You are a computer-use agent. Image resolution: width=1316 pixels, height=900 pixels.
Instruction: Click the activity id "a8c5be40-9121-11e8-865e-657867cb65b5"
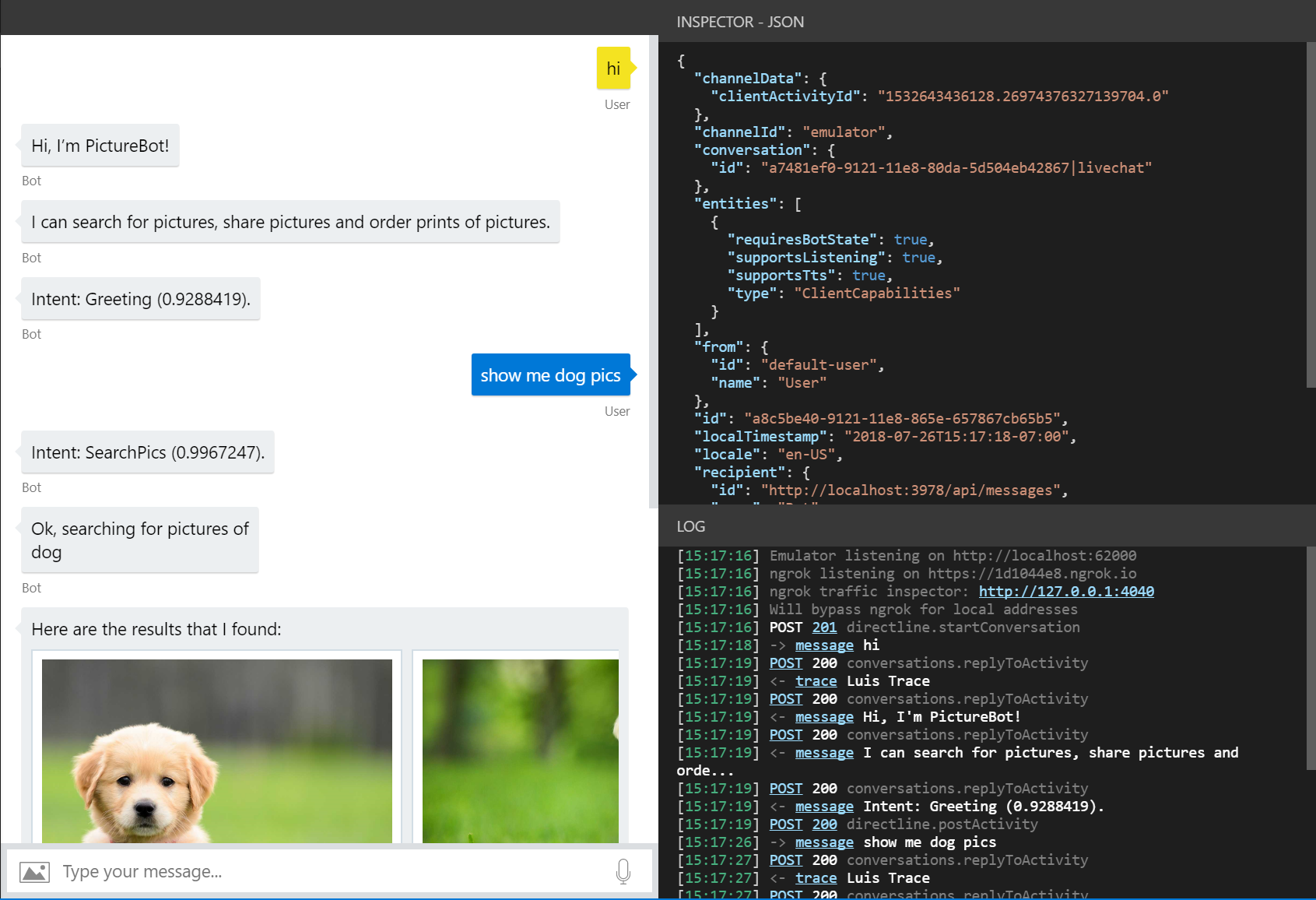[x=903, y=419]
